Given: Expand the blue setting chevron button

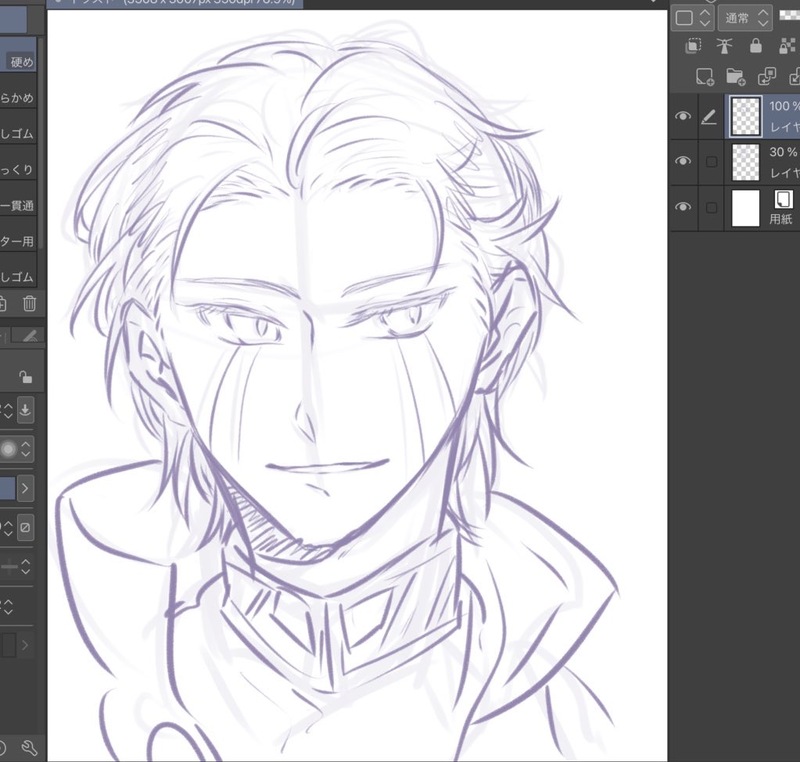Looking at the screenshot, I should [x=25, y=489].
